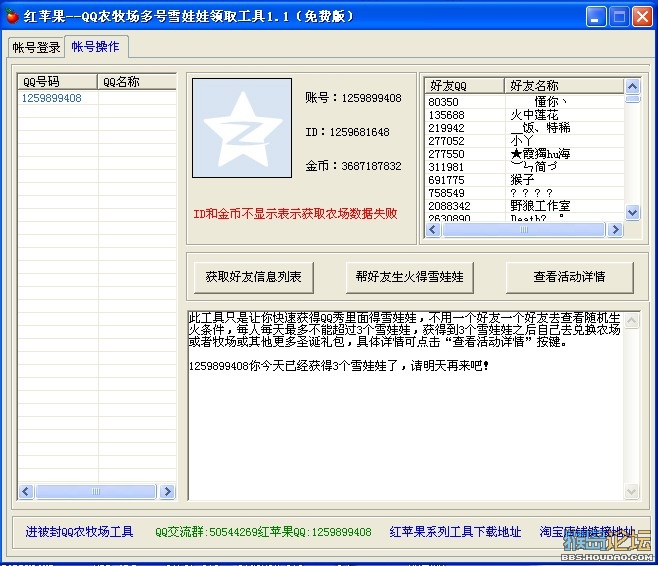Click the log line about 3个雪娃娃
The height and width of the screenshot is (566, 658).
[x=339, y=366]
